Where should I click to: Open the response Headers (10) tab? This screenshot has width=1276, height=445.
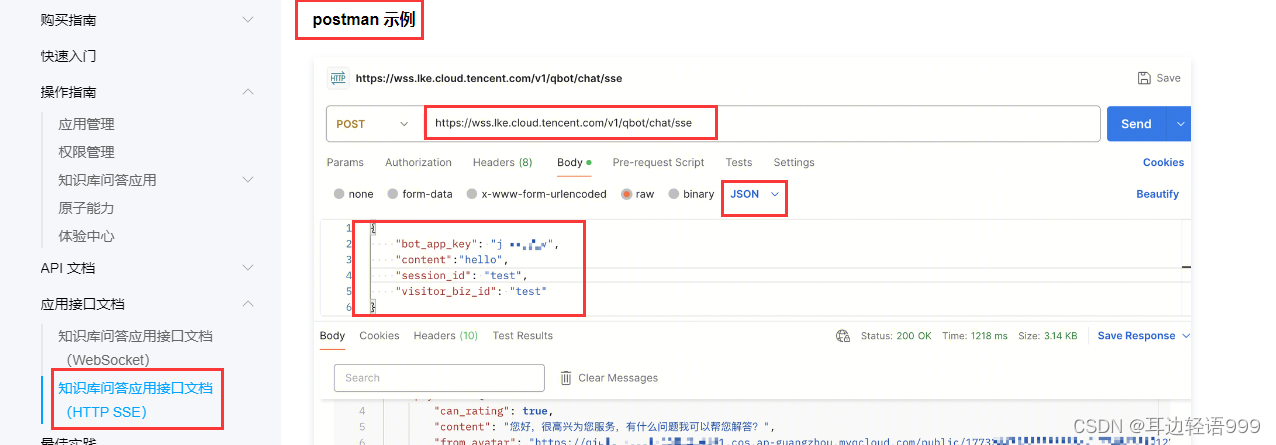445,336
